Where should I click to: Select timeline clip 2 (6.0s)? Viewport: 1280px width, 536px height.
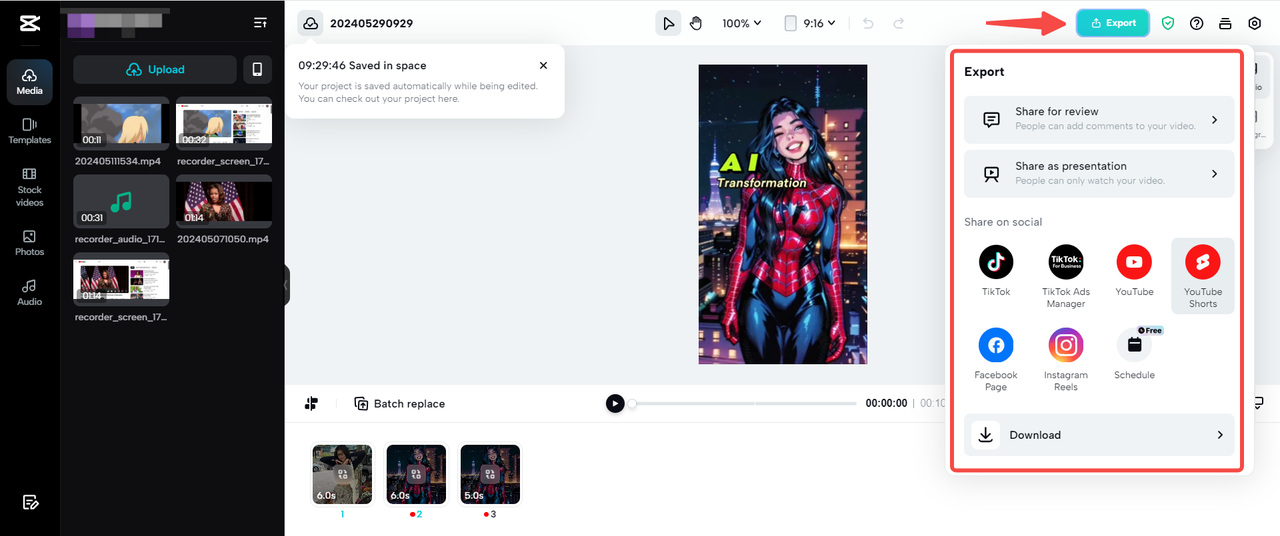tap(416, 475)
